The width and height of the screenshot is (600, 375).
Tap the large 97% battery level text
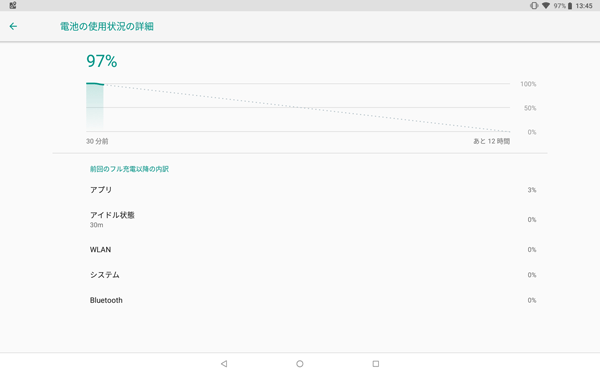[102, 61]
